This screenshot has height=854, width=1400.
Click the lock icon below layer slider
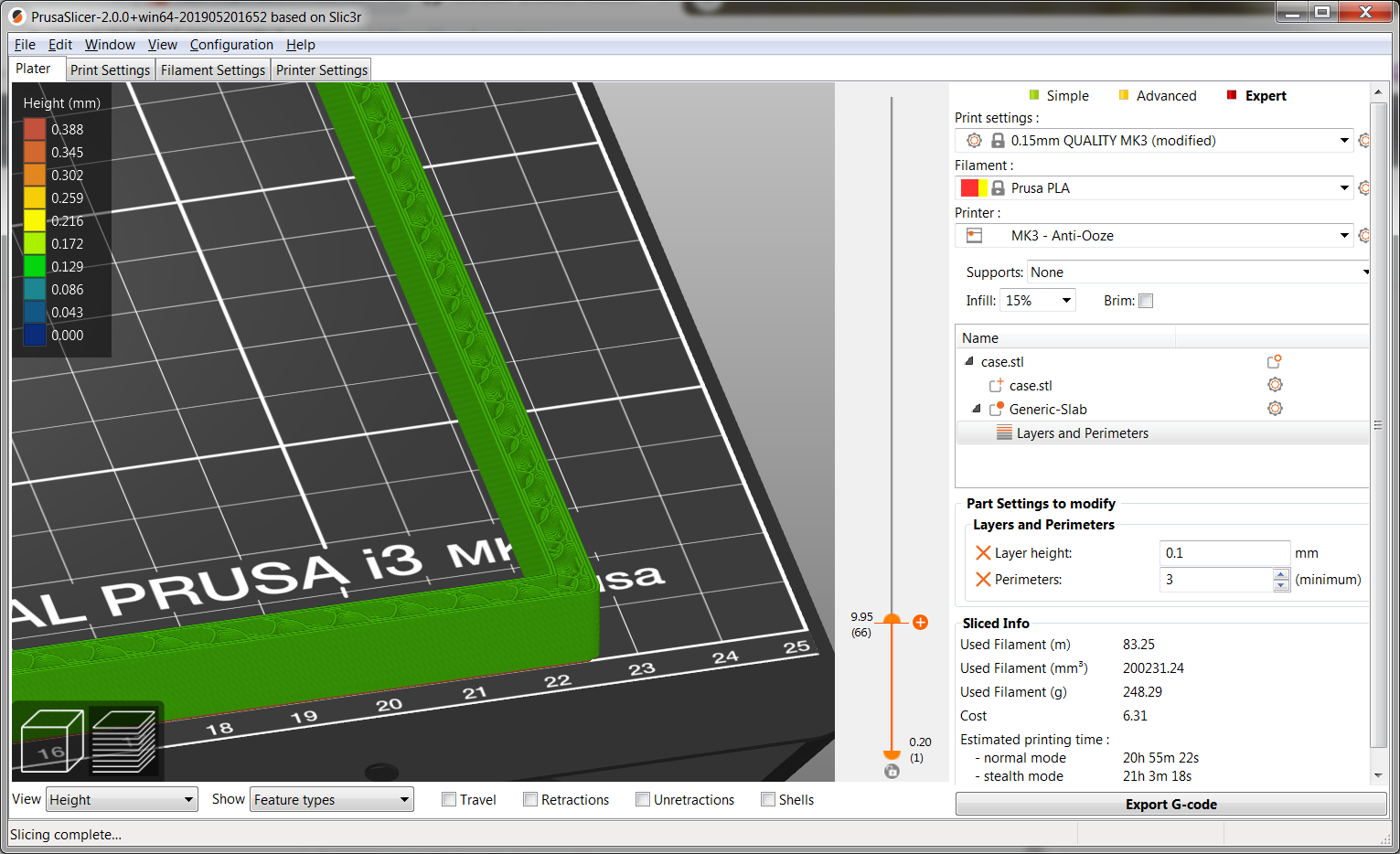(892, 771)
